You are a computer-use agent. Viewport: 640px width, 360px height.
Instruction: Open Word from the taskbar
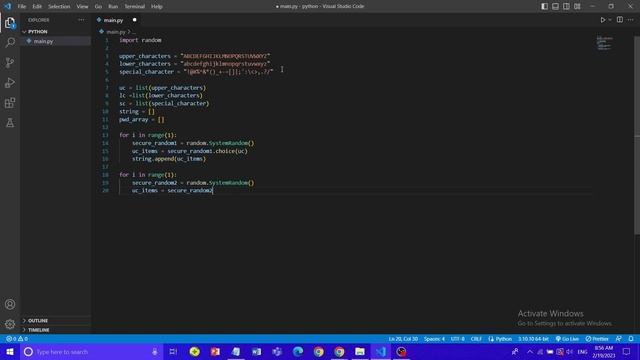pos(256,352)
